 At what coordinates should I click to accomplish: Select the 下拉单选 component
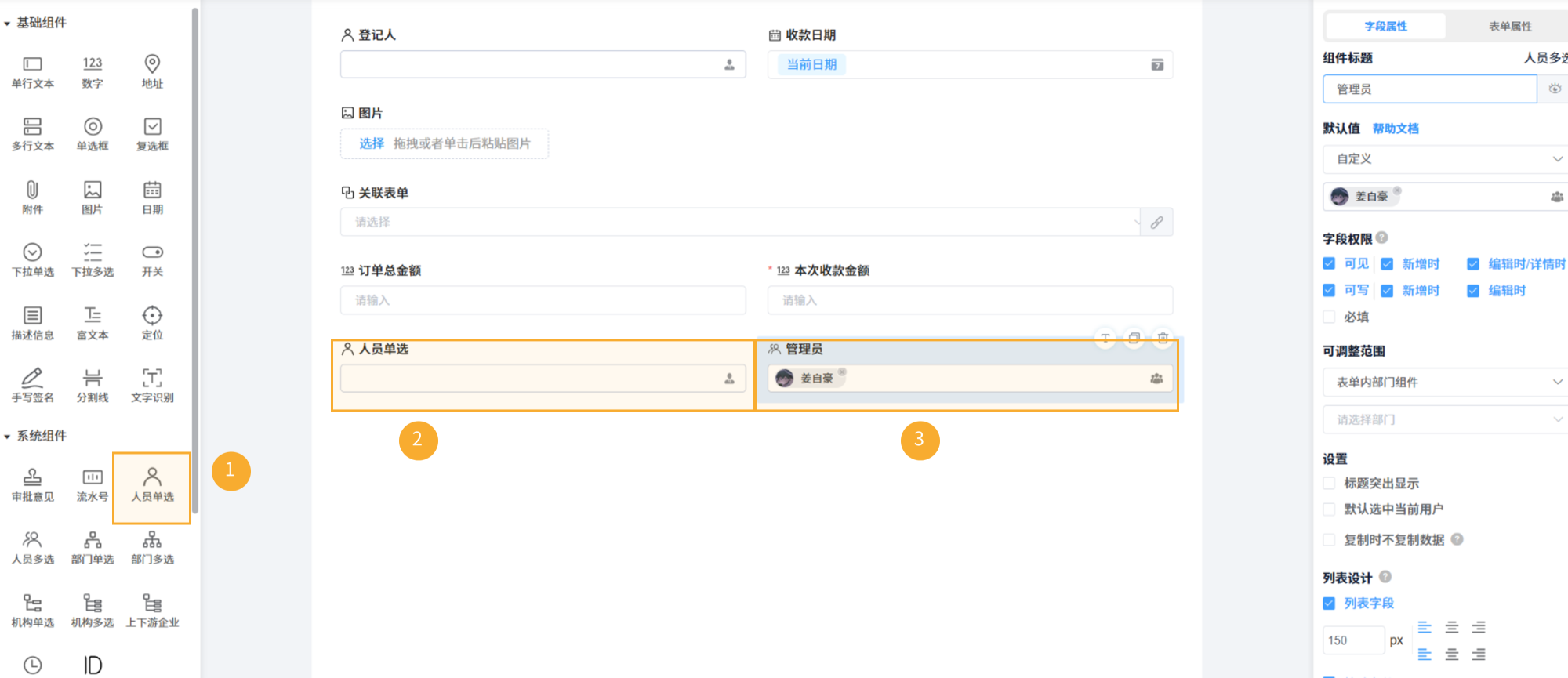[32, 261]
